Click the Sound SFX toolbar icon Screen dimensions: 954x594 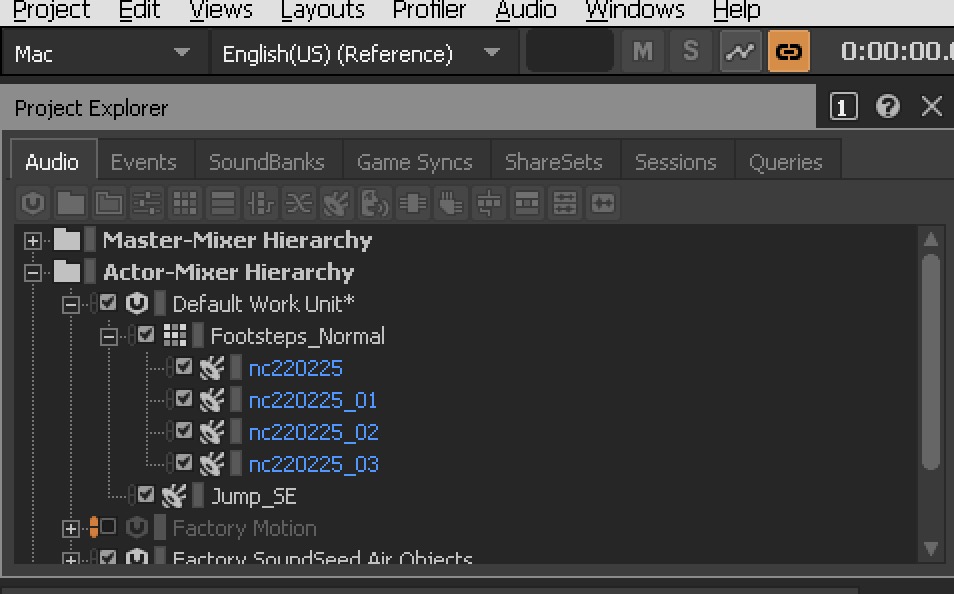tap(336, 203)
